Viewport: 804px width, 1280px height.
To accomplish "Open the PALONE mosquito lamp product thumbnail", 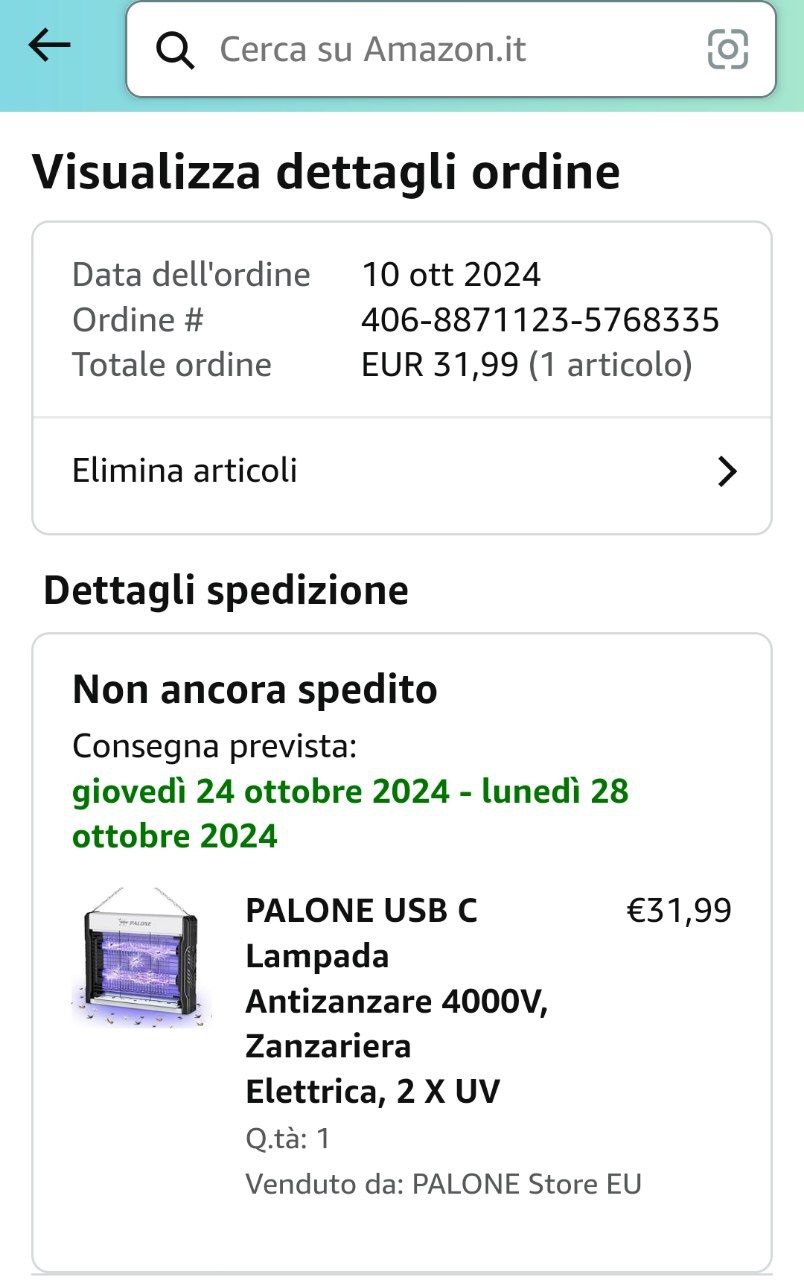I will click(141, 957).
